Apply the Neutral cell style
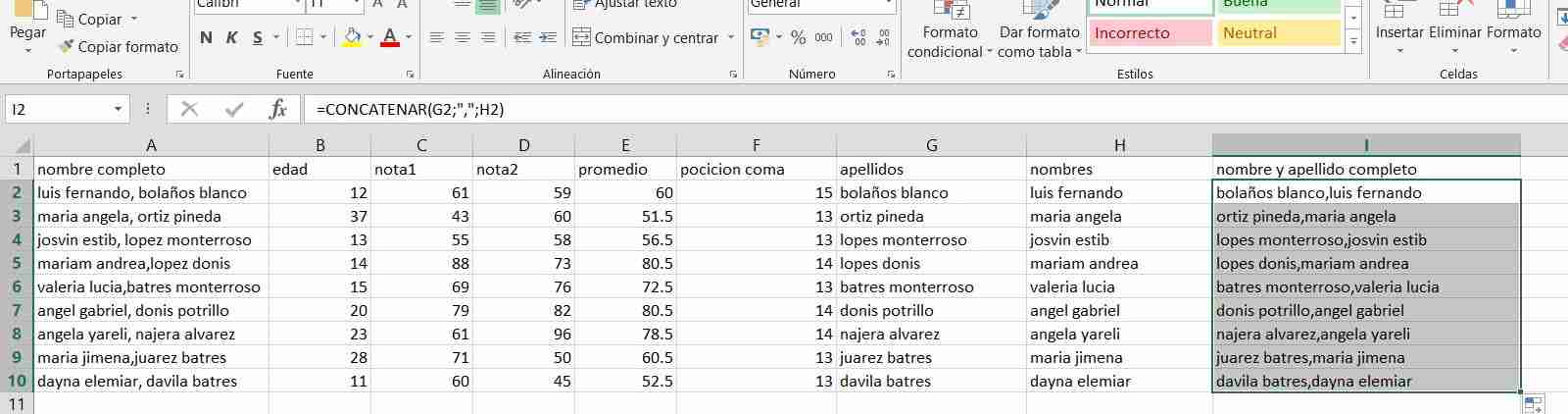Screen dimensions: 1568x414 coord(1278,32)
